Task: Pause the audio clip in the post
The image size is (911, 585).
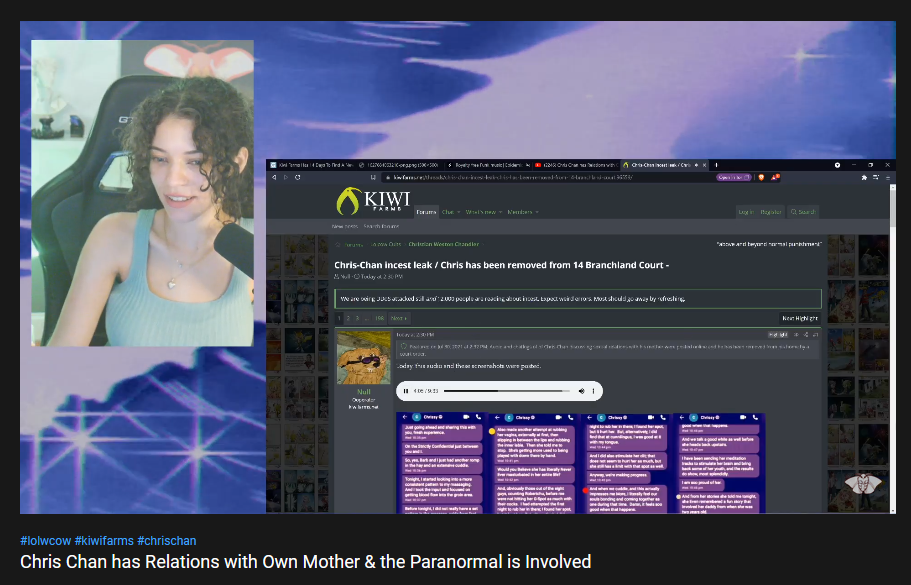Action: click(406, 391)
